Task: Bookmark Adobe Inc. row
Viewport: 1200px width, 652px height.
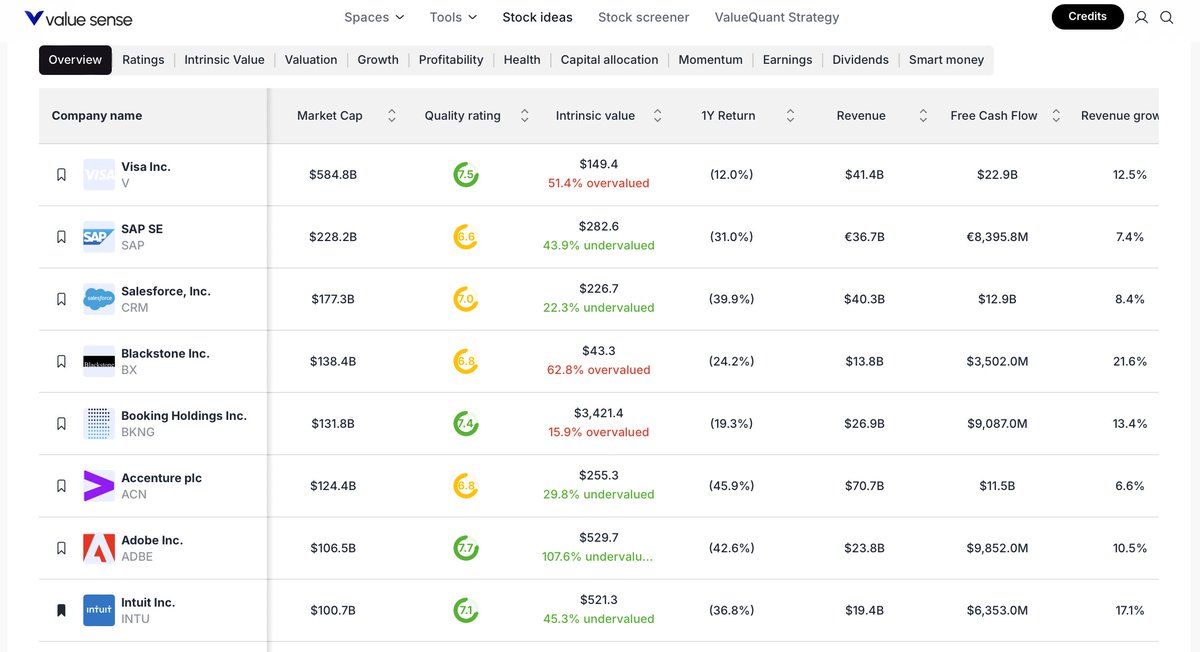Action: coord(61,548)
